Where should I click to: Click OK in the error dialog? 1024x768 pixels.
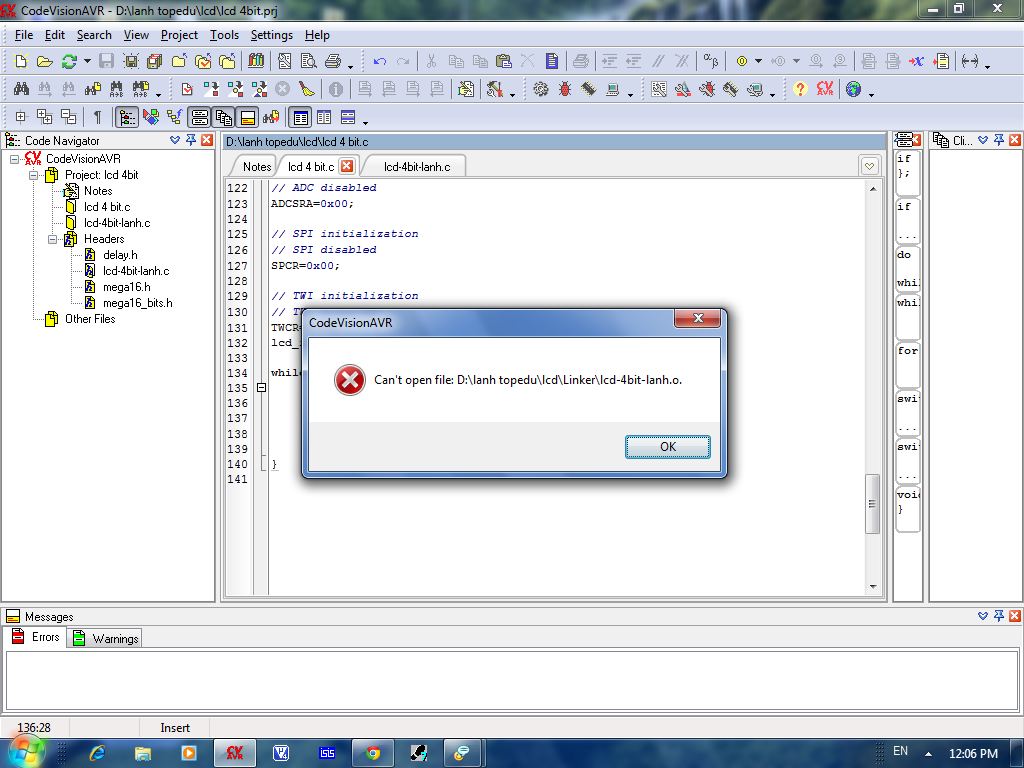[x=667, y=447]
